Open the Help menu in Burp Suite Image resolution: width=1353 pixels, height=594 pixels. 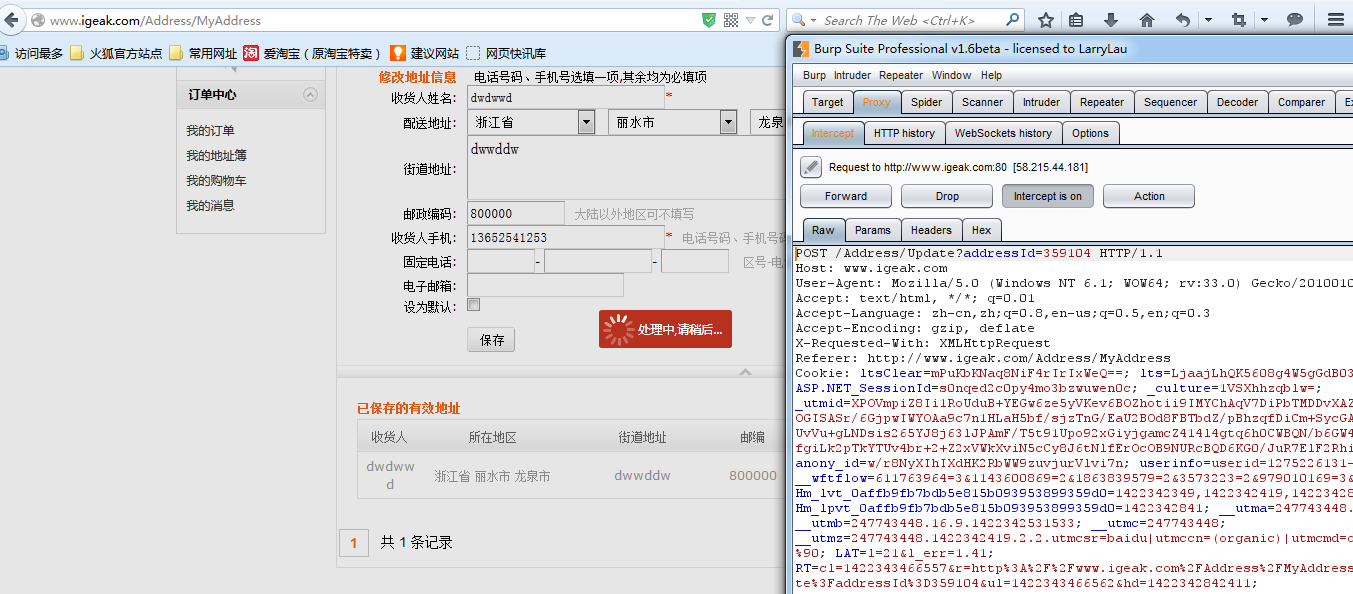coord(991,75)
